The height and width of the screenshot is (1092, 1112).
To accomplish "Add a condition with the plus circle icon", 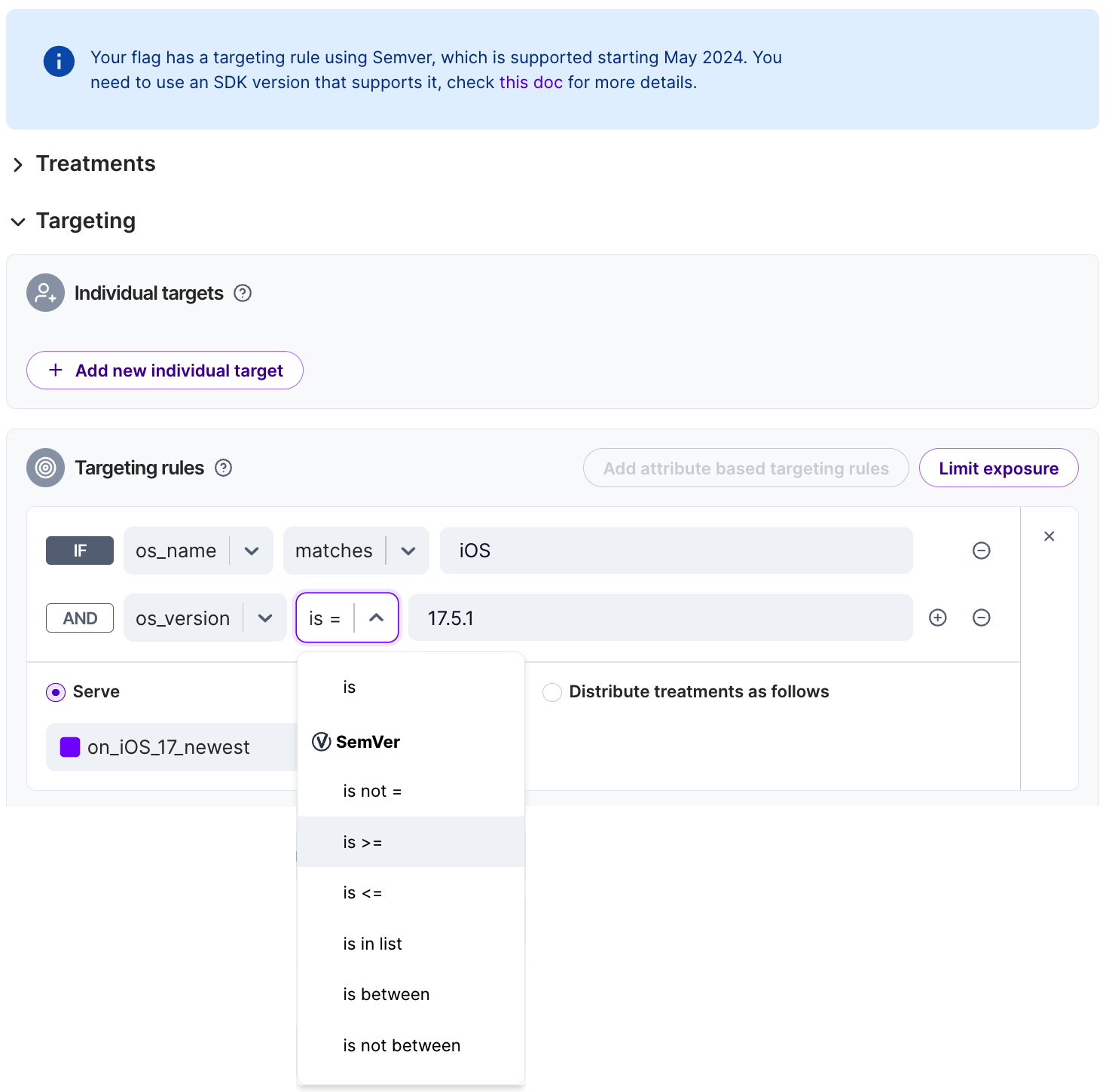I will click(x=937, y=618).
